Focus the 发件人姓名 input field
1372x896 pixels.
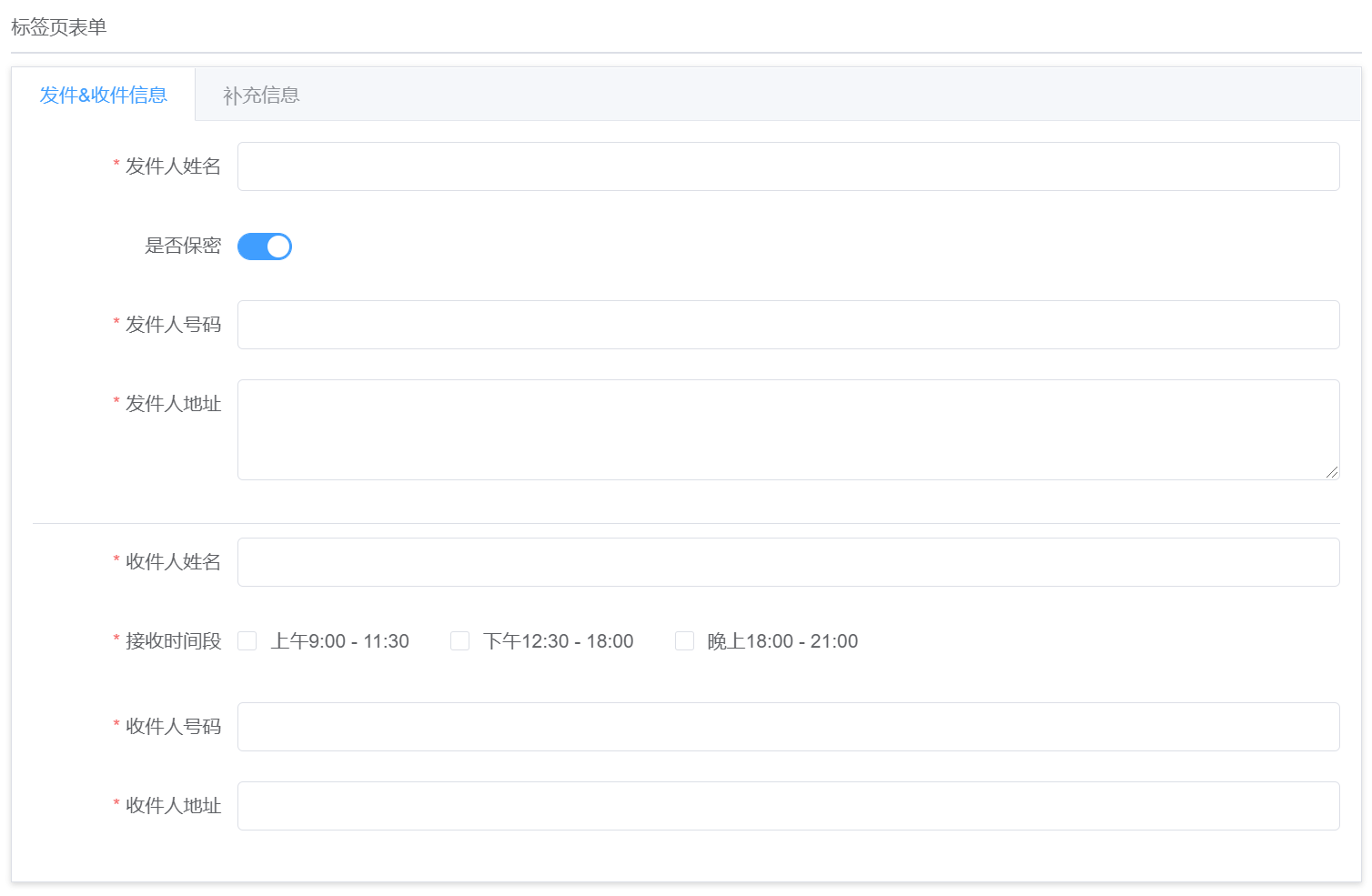coord(788,166)
